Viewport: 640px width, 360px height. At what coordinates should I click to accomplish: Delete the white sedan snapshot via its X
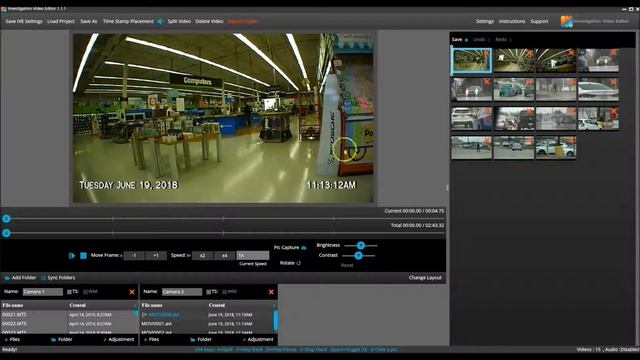(613, 82)
